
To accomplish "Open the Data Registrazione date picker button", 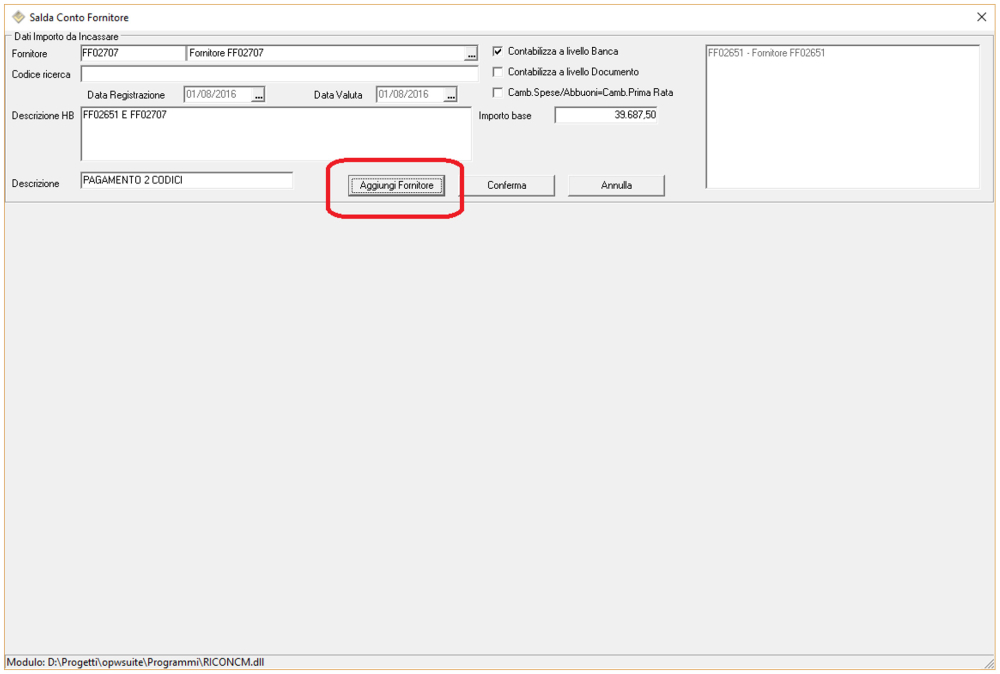I will coord(258,95).
